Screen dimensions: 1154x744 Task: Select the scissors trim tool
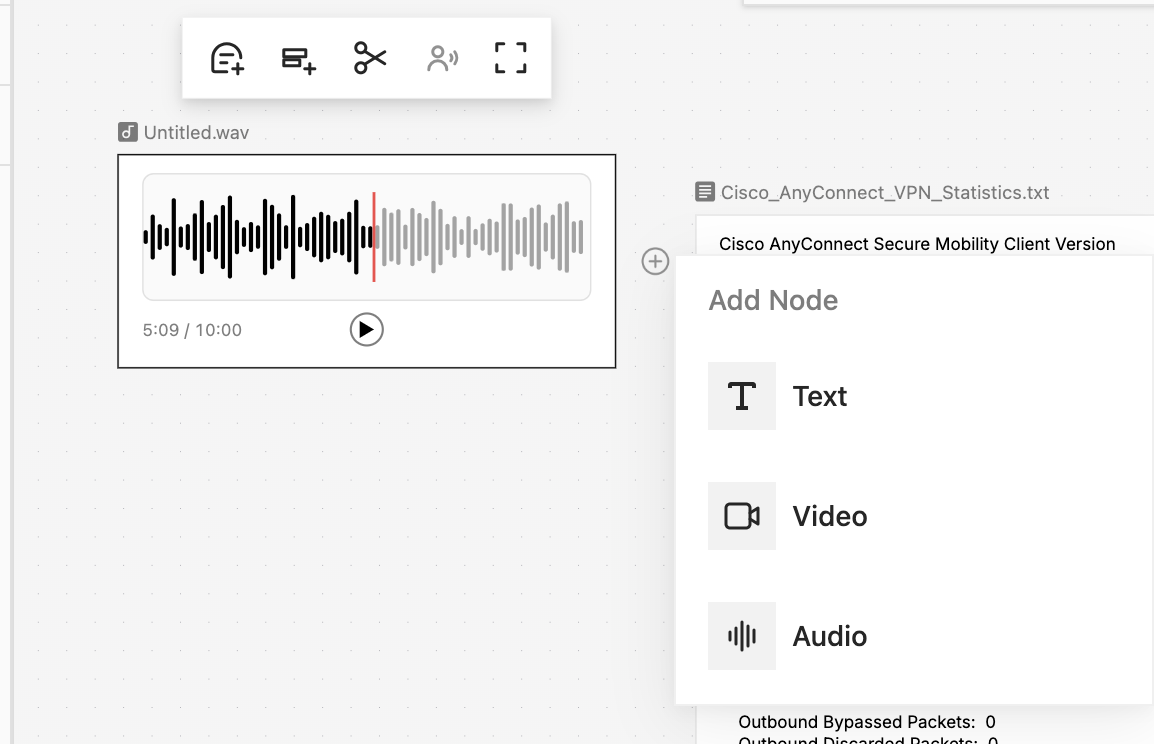point(369,58)
